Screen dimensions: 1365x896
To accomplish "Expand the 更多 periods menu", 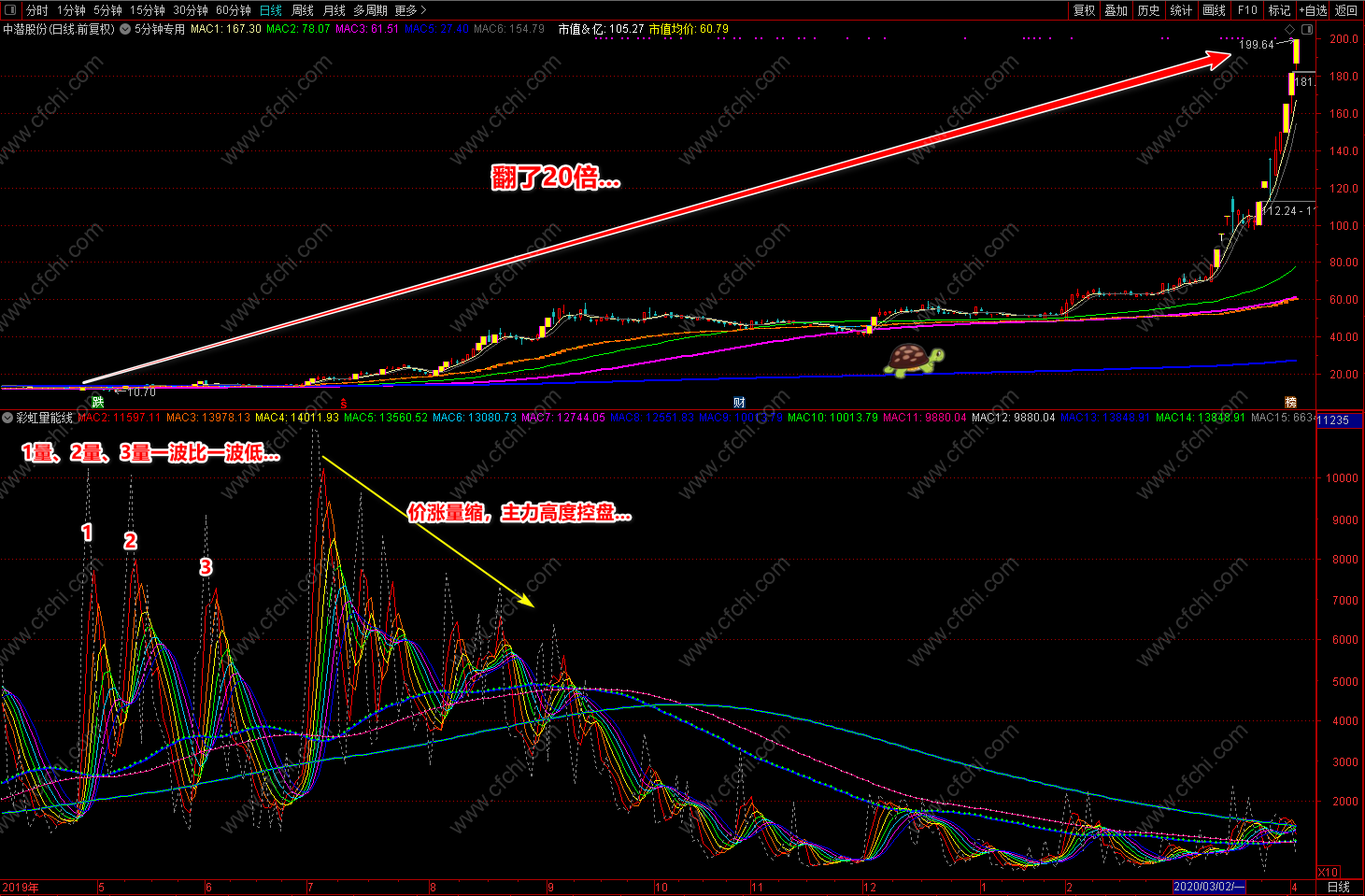I will tap(410, 10).
